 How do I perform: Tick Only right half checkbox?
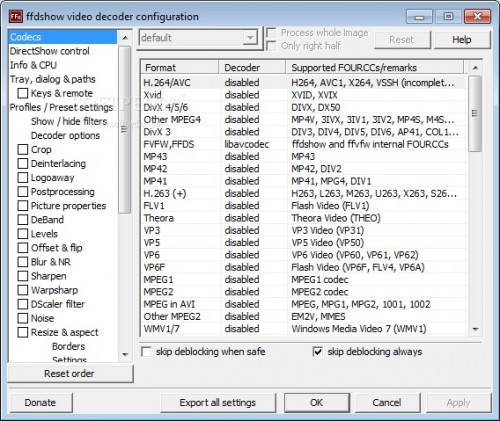[x=271, y=46]
